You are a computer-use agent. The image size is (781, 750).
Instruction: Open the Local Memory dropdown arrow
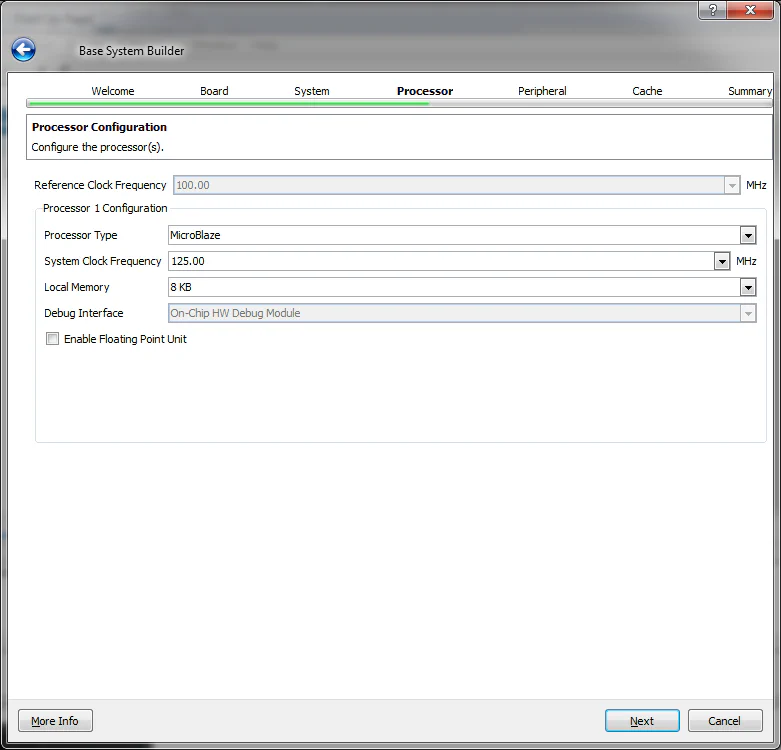coord(747,288)
